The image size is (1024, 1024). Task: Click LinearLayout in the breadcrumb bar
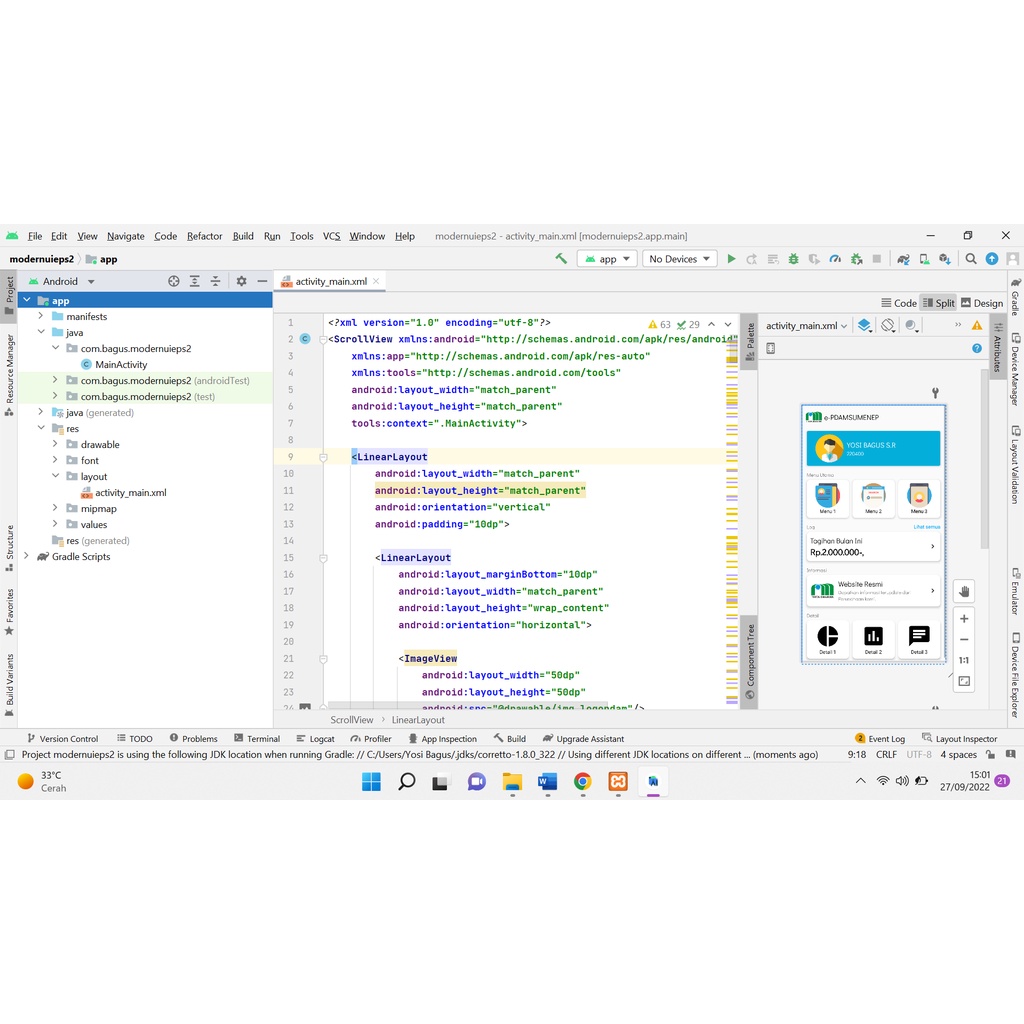tap(418, 720)
